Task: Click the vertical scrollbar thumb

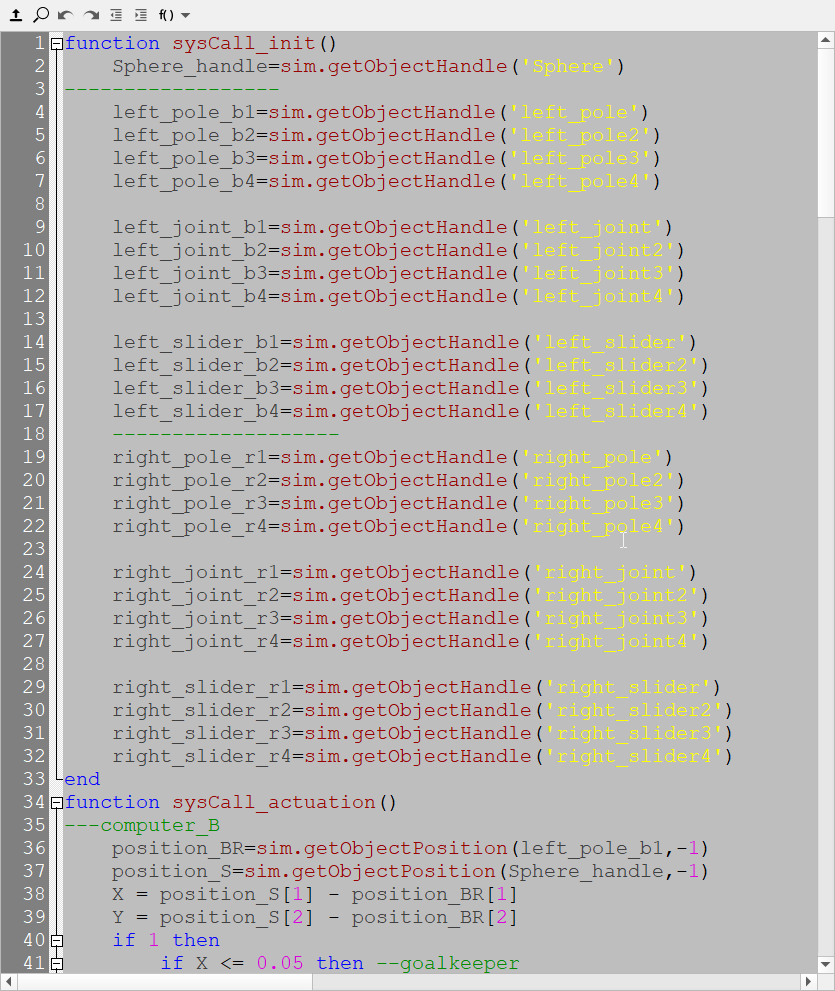Action: click(825, 130)
